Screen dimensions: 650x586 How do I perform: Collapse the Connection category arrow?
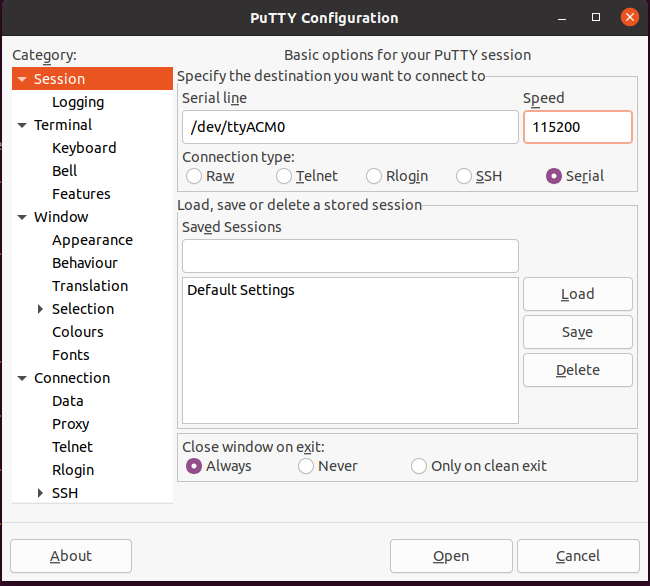[x=22, y=378]
